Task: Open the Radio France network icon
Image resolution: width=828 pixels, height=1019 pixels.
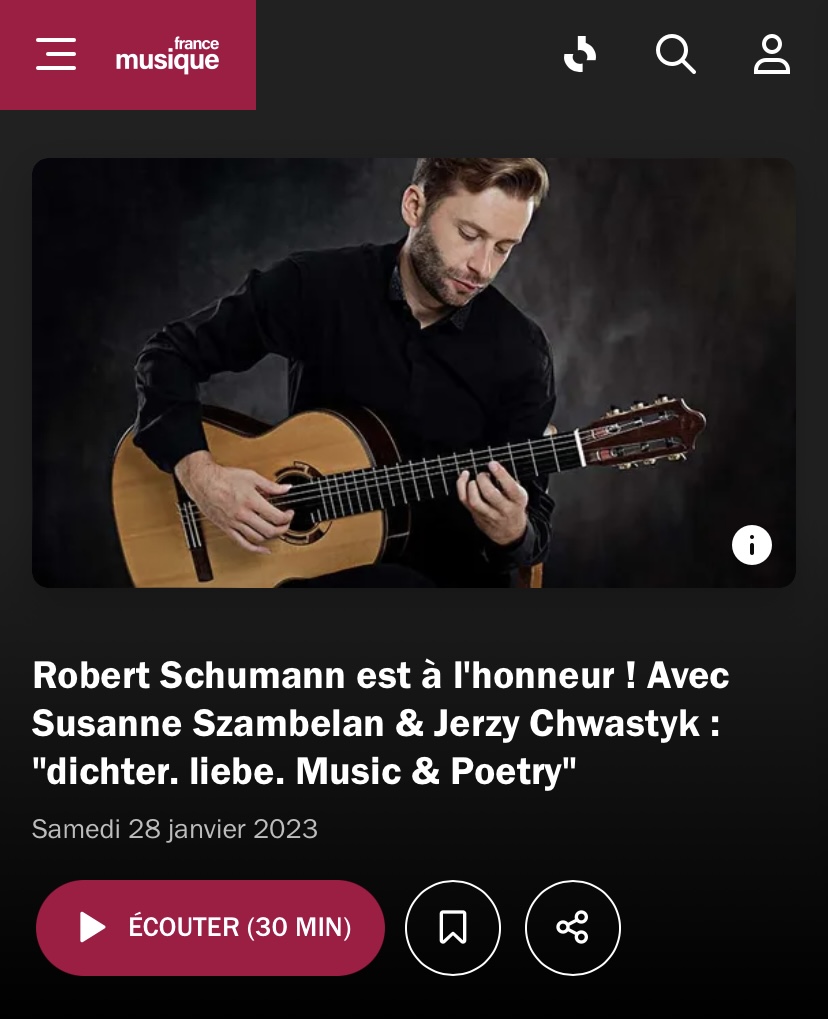Action: (580, 55)
